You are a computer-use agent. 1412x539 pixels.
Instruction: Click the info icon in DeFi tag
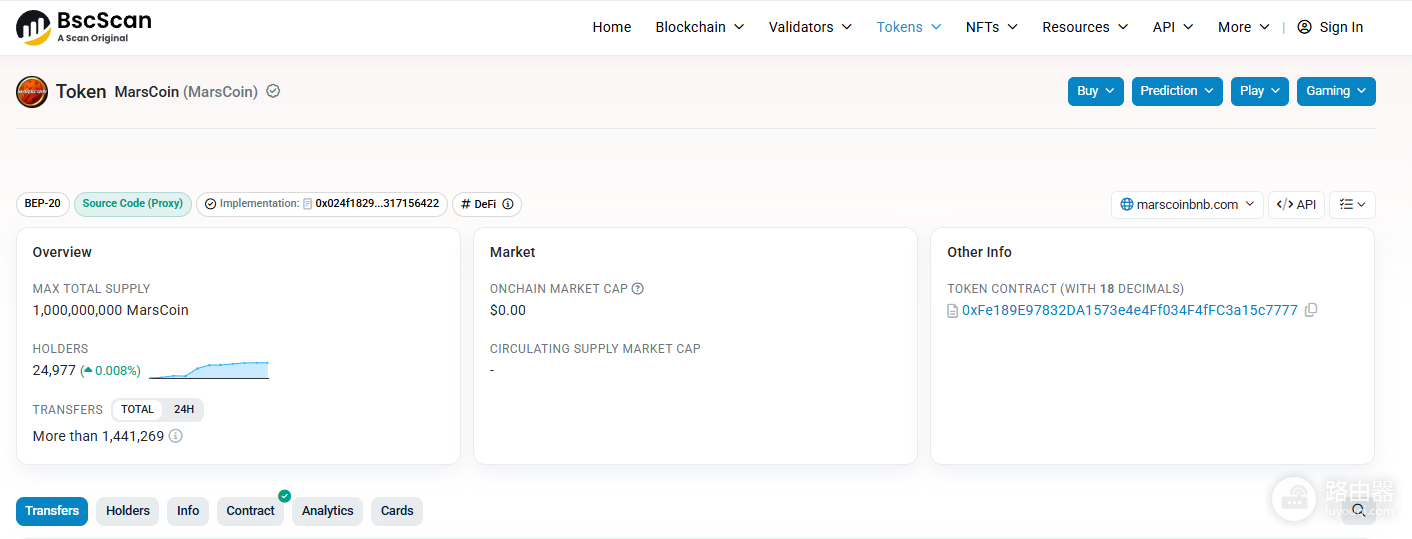[x=508, y=204]
